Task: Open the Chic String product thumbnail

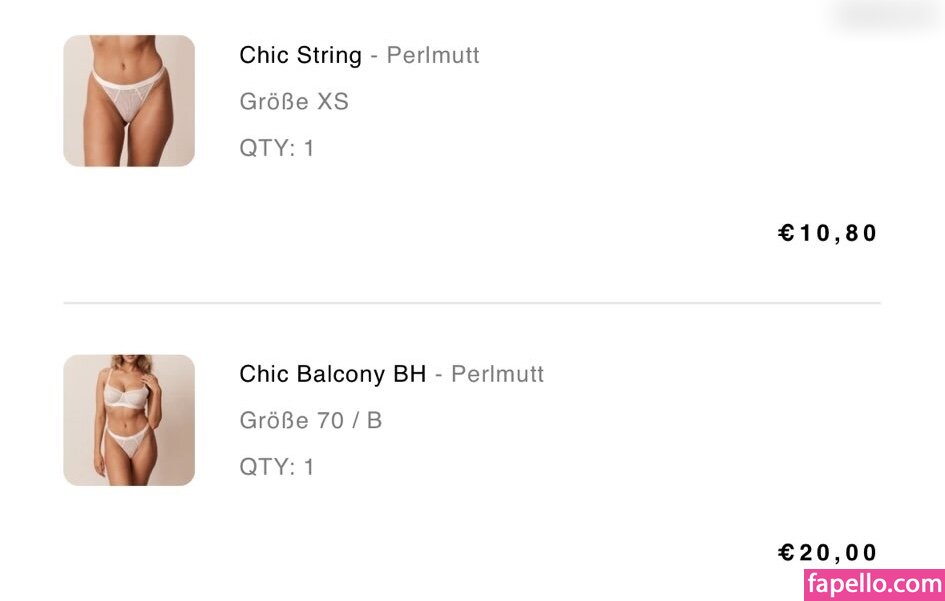Action: pyautogui.click(x=129, y=101)
